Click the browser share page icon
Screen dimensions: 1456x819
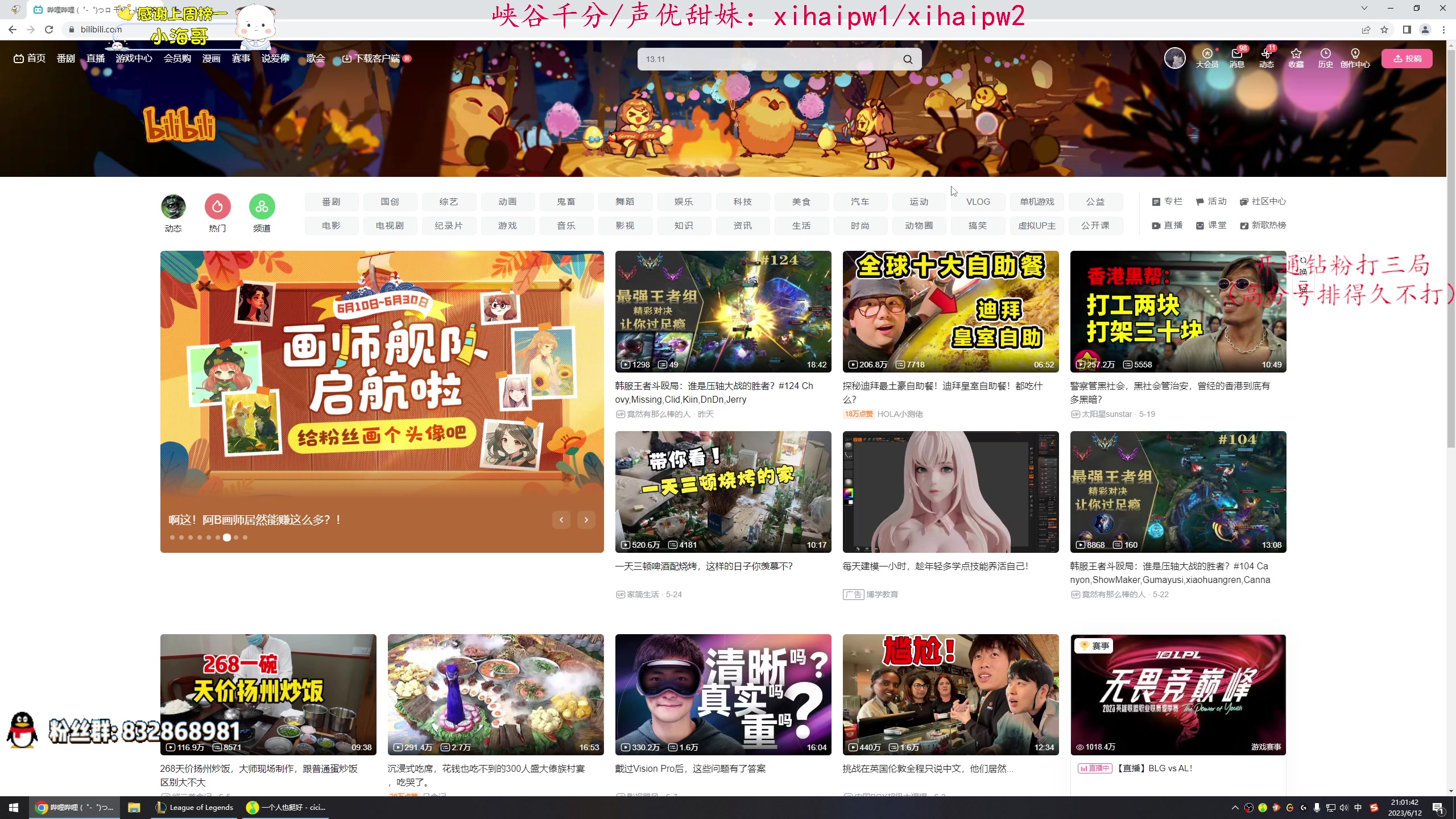[x=1366, y=30]
